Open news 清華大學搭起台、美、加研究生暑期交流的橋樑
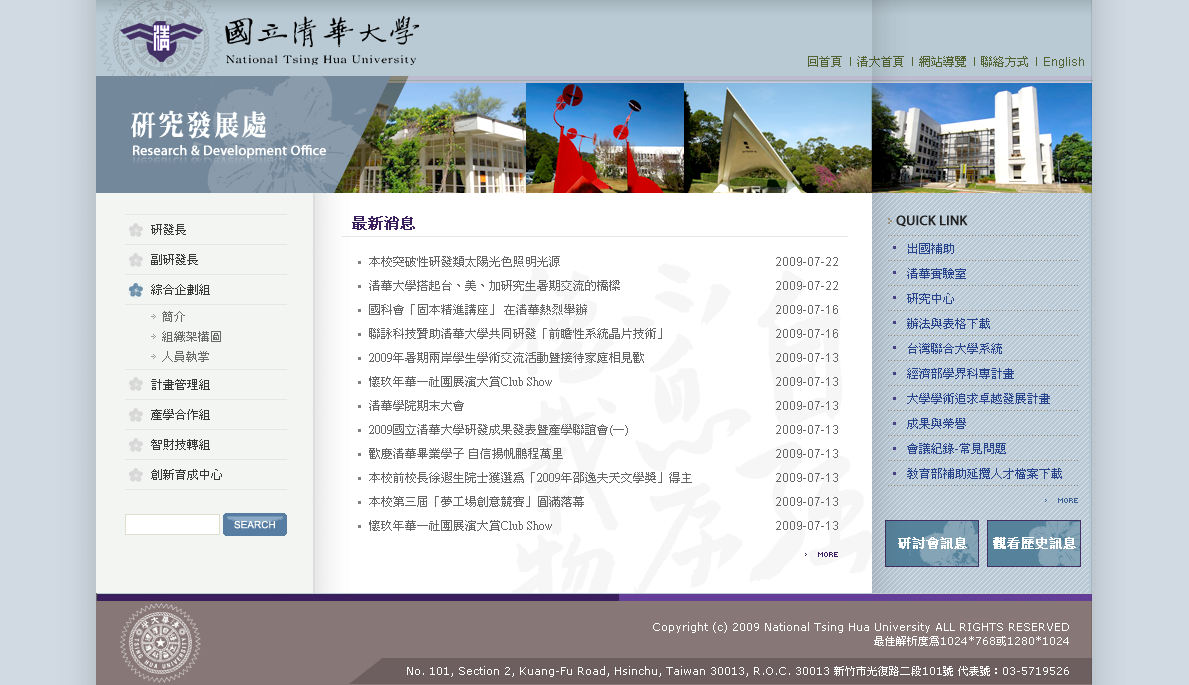 pyautogui.click(x=494, y=286)
